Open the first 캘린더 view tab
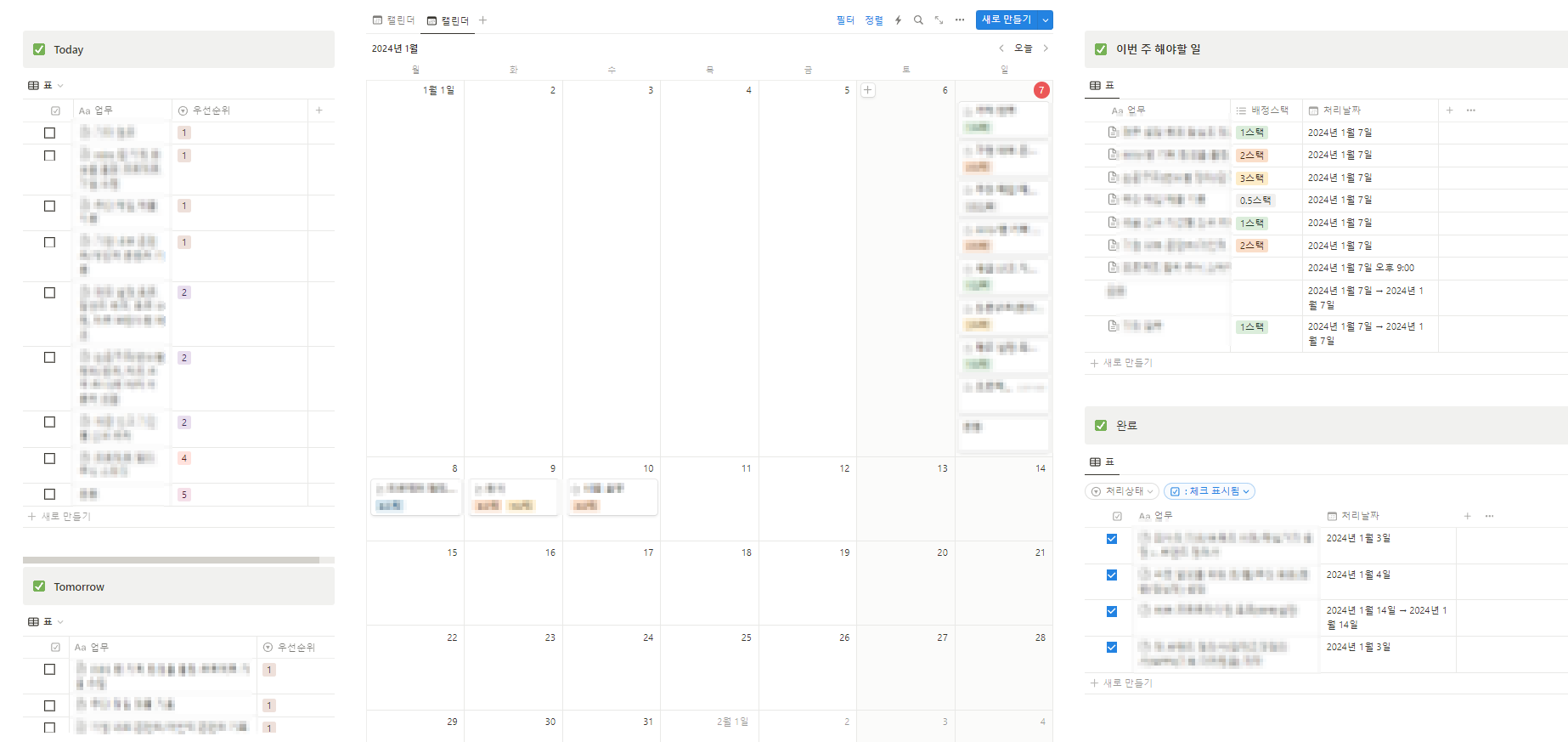 pos(393,20)
